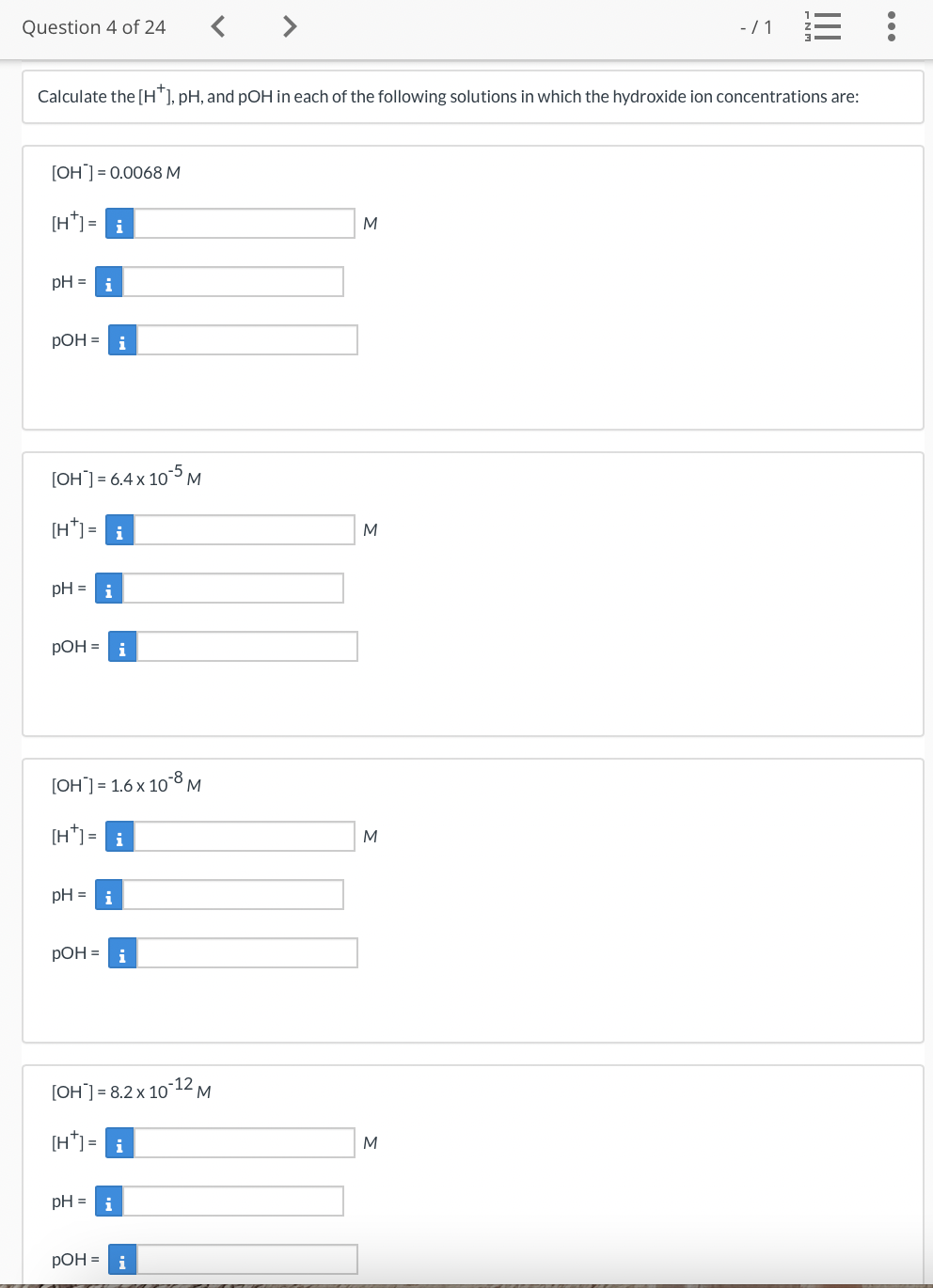Click the info icon beside pH for 6.4 x 10-5 M

pyautogui.click(x=107, y=589)
